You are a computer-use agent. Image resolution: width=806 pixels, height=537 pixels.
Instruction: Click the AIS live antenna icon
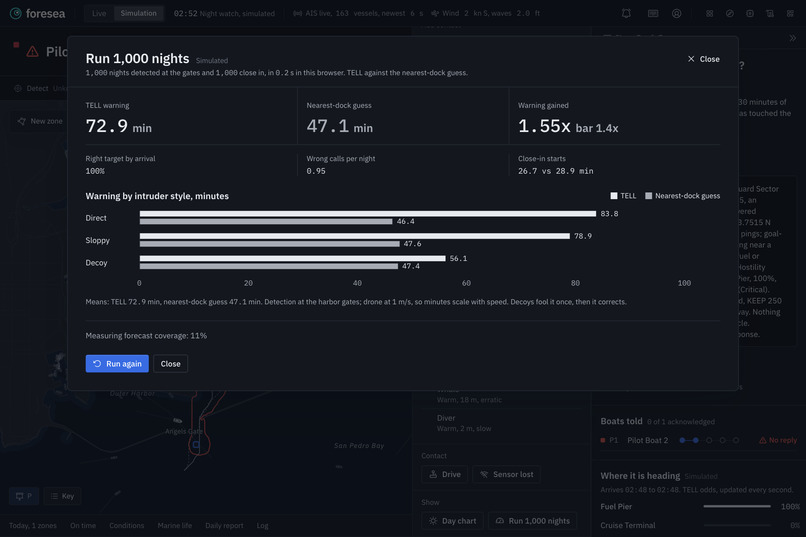[x=297, y=13]
